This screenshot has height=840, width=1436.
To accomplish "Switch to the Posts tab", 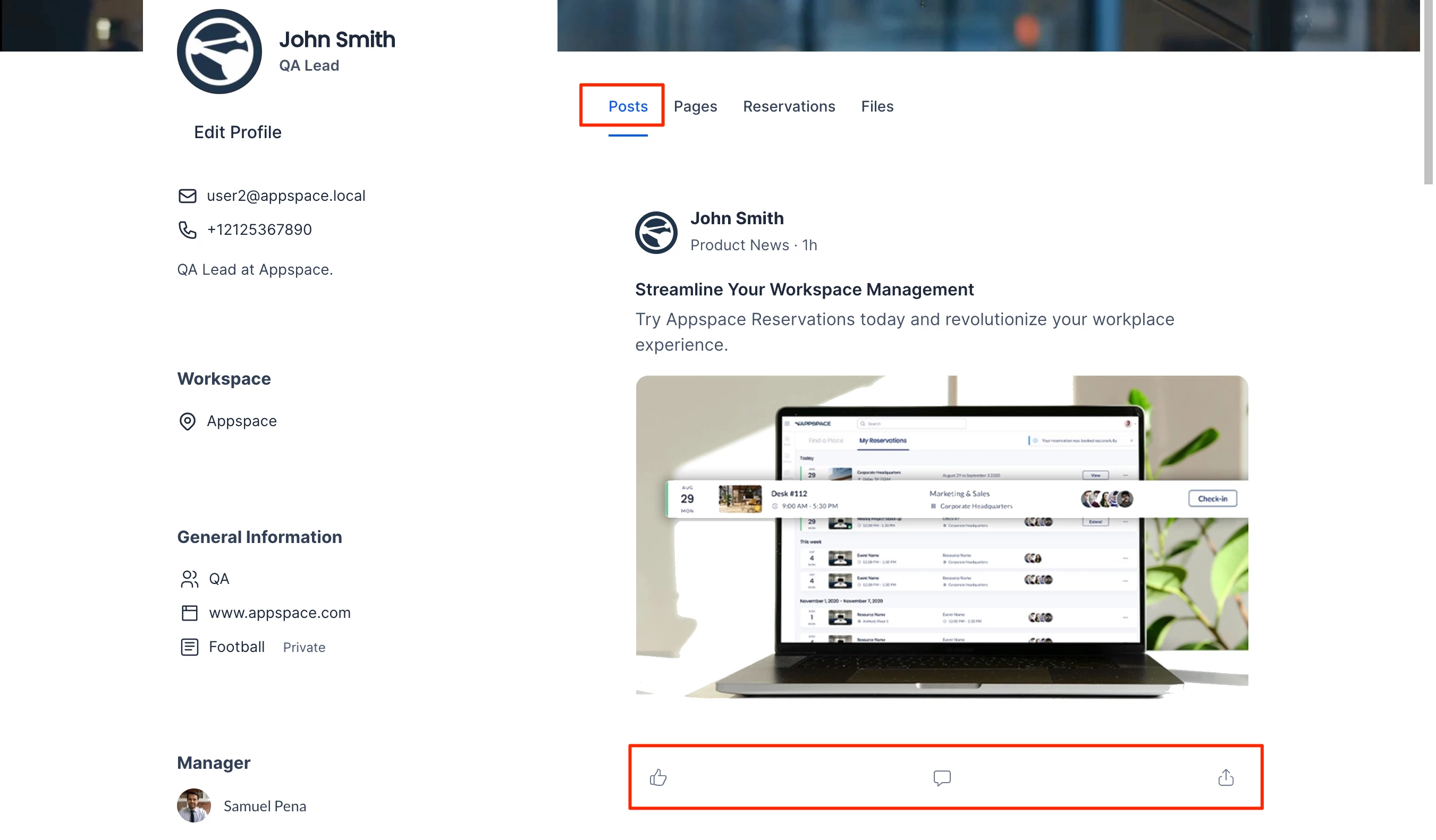I will point(628,106).
